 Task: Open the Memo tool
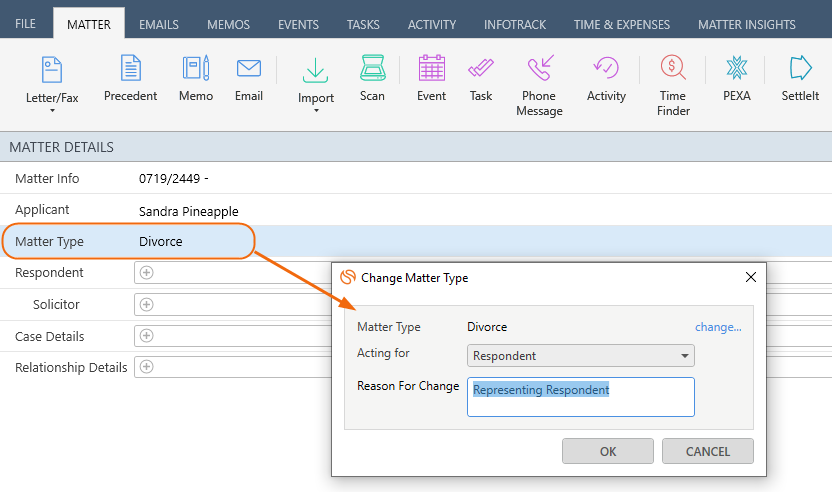[x=196, y=79]
